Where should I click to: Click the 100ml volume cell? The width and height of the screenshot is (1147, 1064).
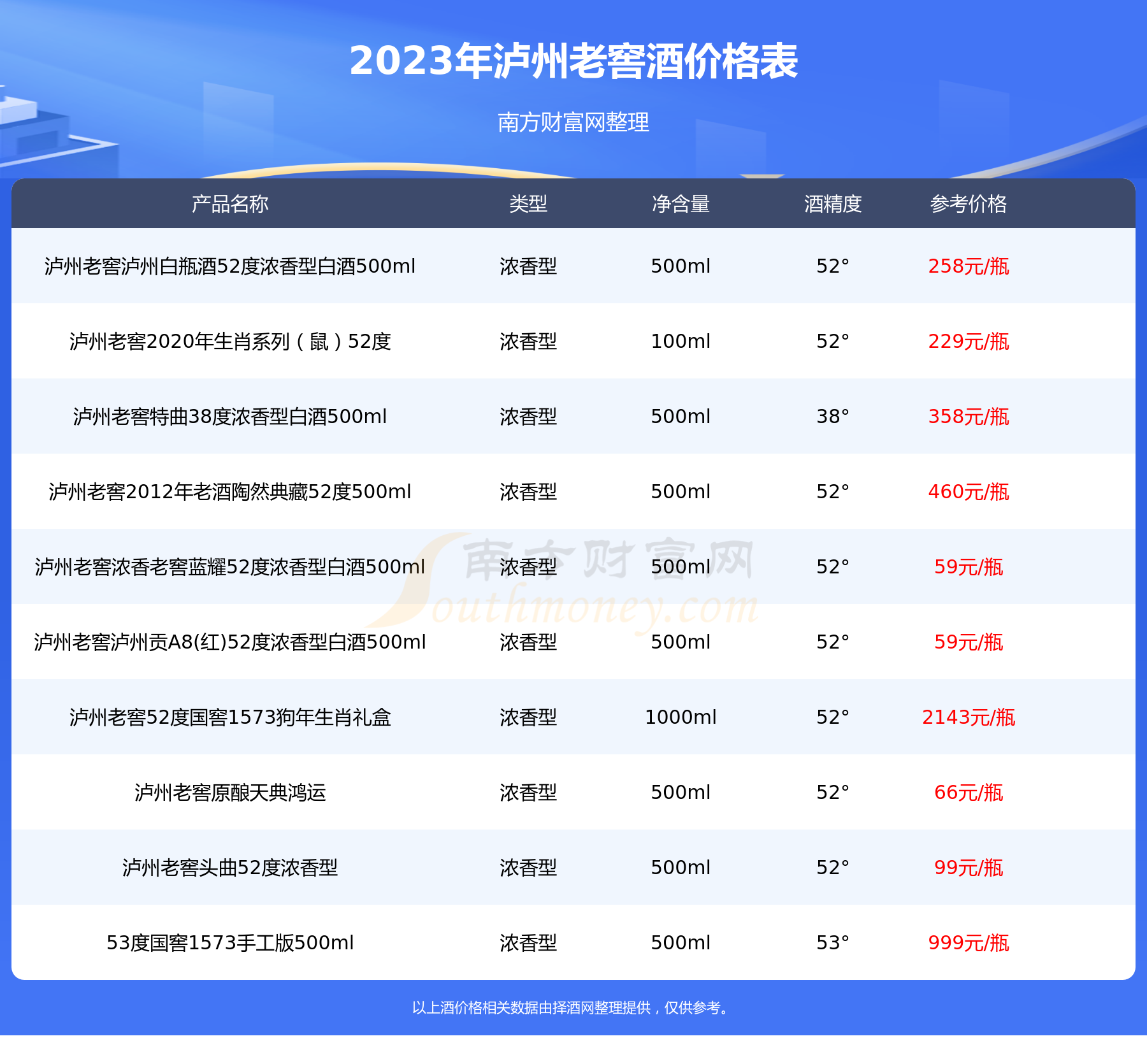[x=681, y=341]
